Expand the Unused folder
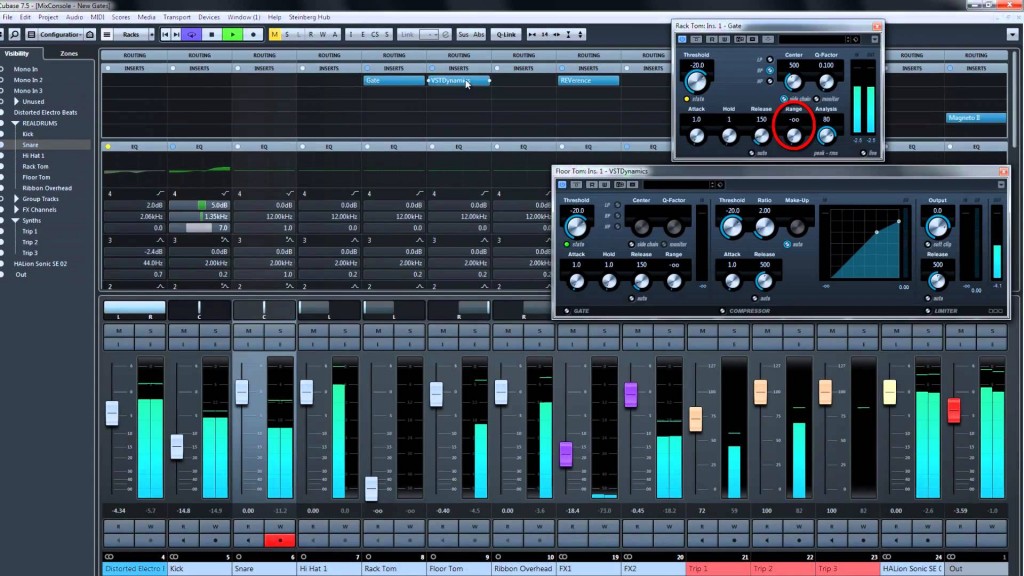Screen dimensions: 1024x576 (16, 101)
